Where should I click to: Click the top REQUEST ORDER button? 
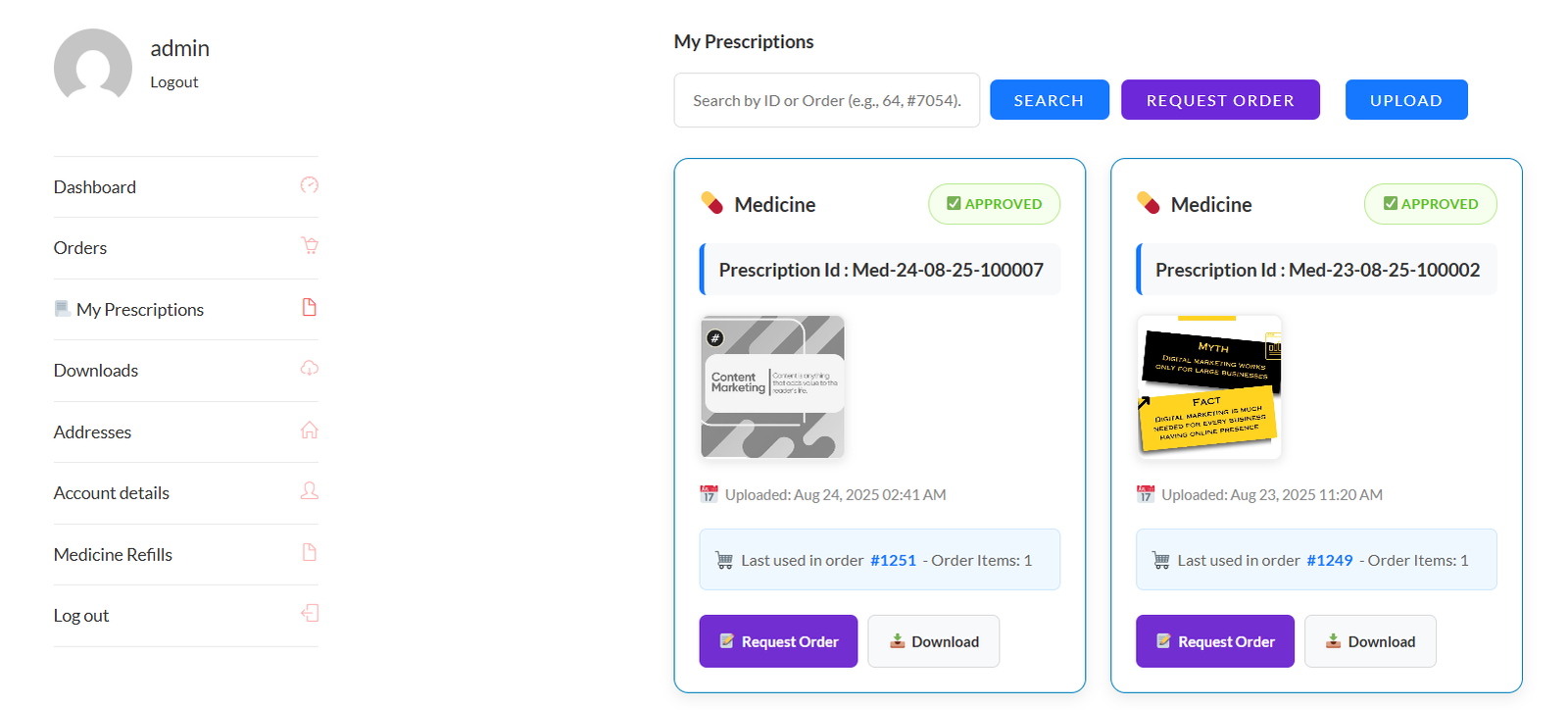pos(1220,100)
